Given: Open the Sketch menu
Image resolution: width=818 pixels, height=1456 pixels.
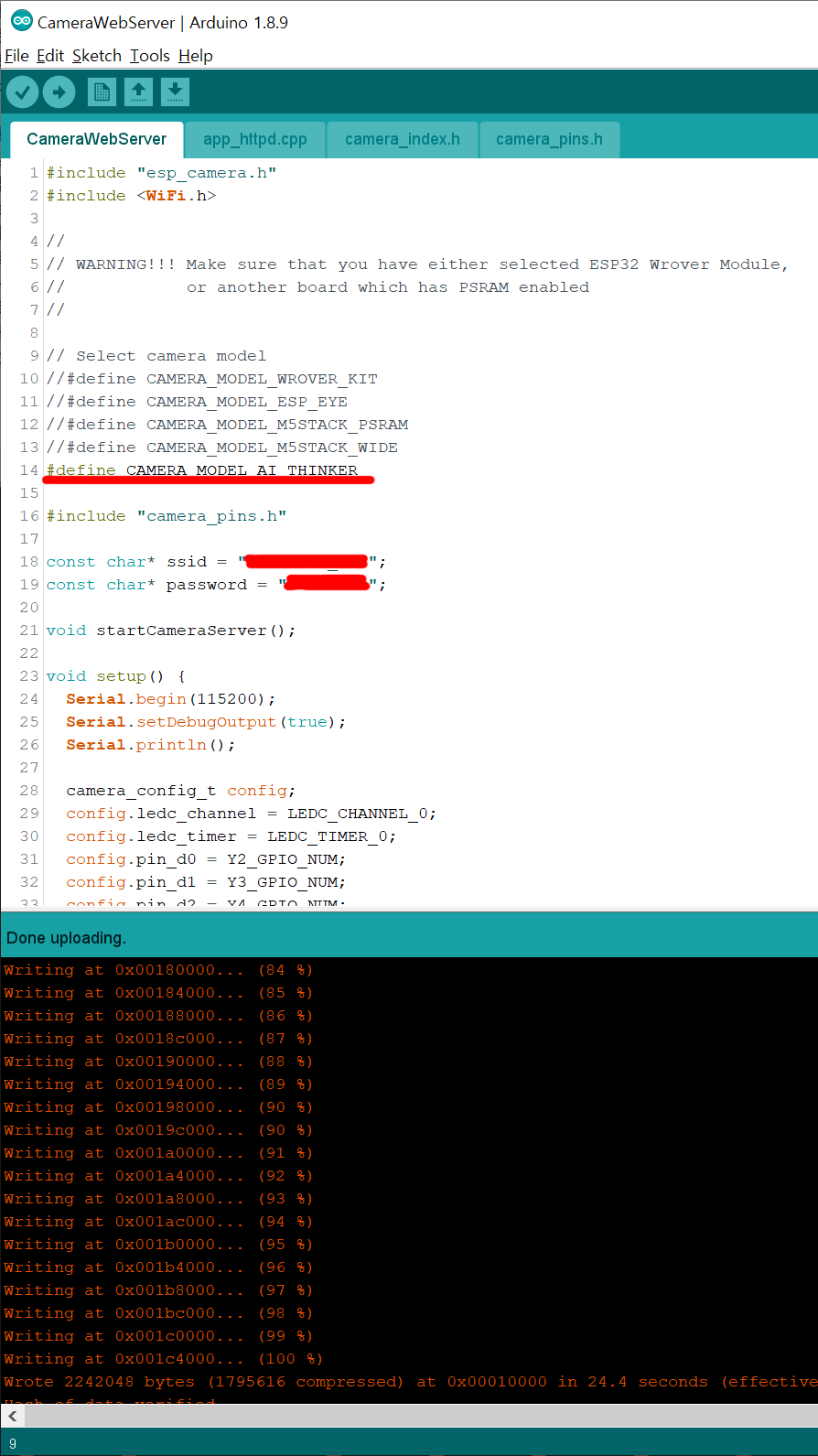Looking at the screenshot, I should tap(97, 56).
